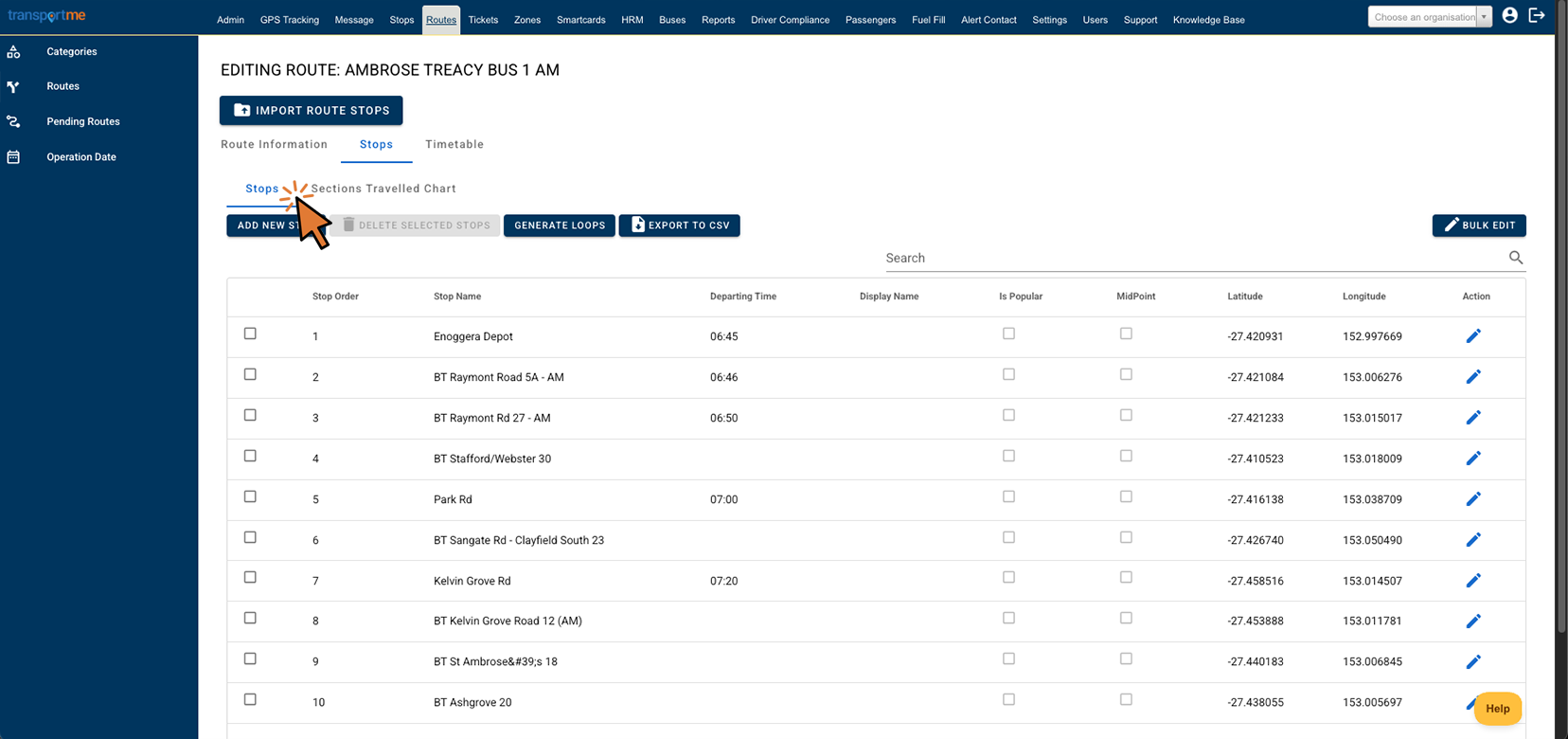
Task: Edit BT Sangate Rd - Clayfield South 23
Action: click(x=1473, y=540)
